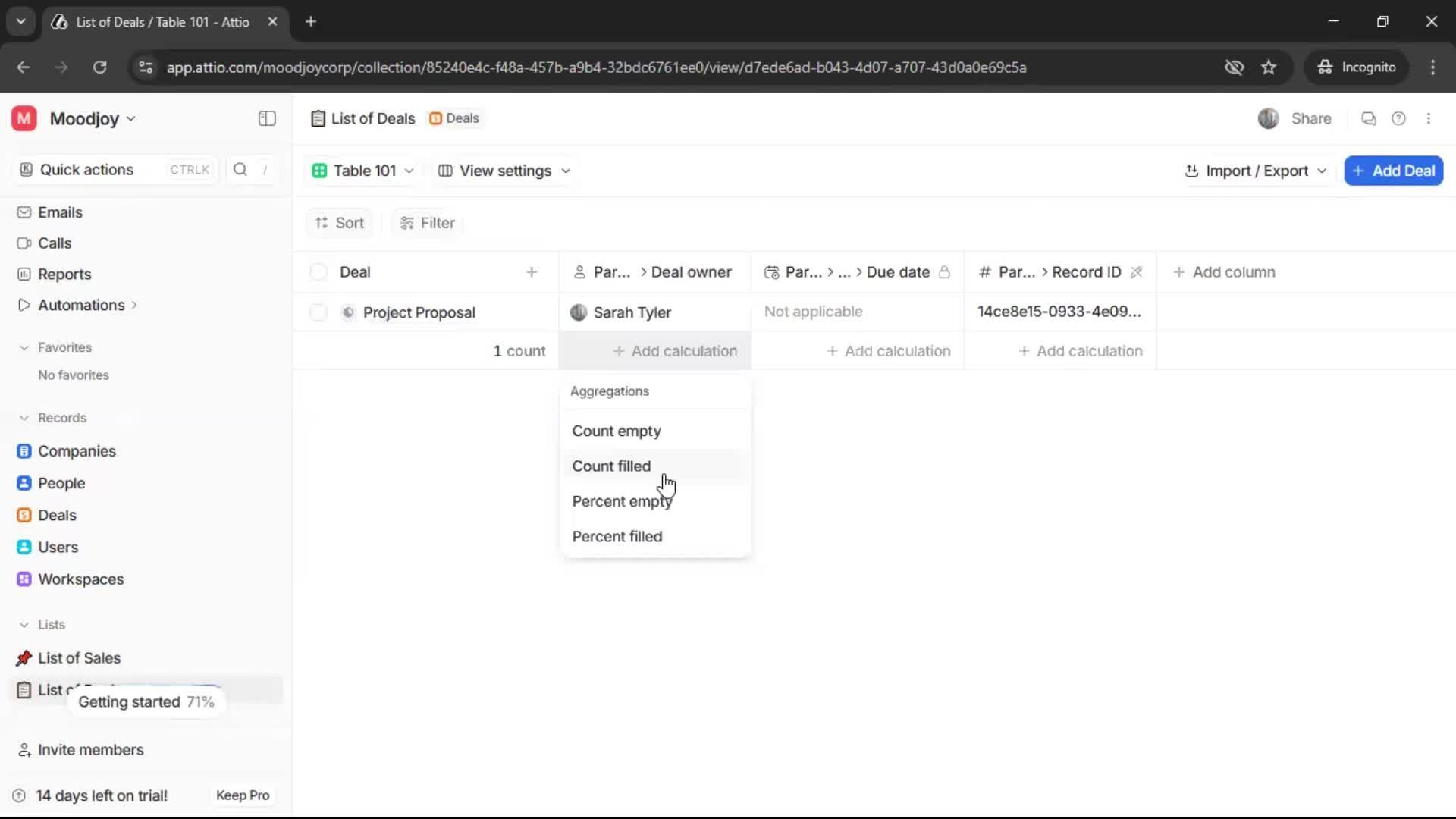The width and height of the screenshot is (1456, 819).
Task: Open the View settings dropdown
Action: (x=503, y=171)
